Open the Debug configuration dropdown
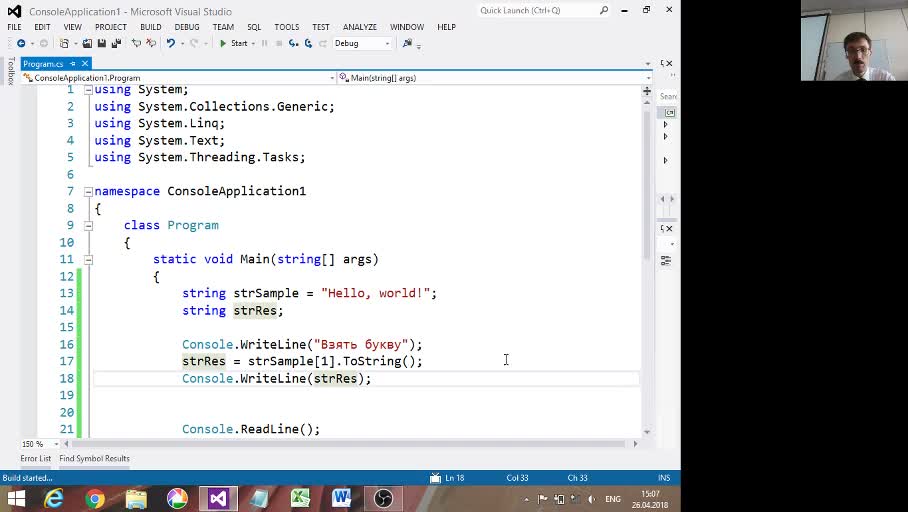This screenshot has height=512, width=908. tap(362, 43)
